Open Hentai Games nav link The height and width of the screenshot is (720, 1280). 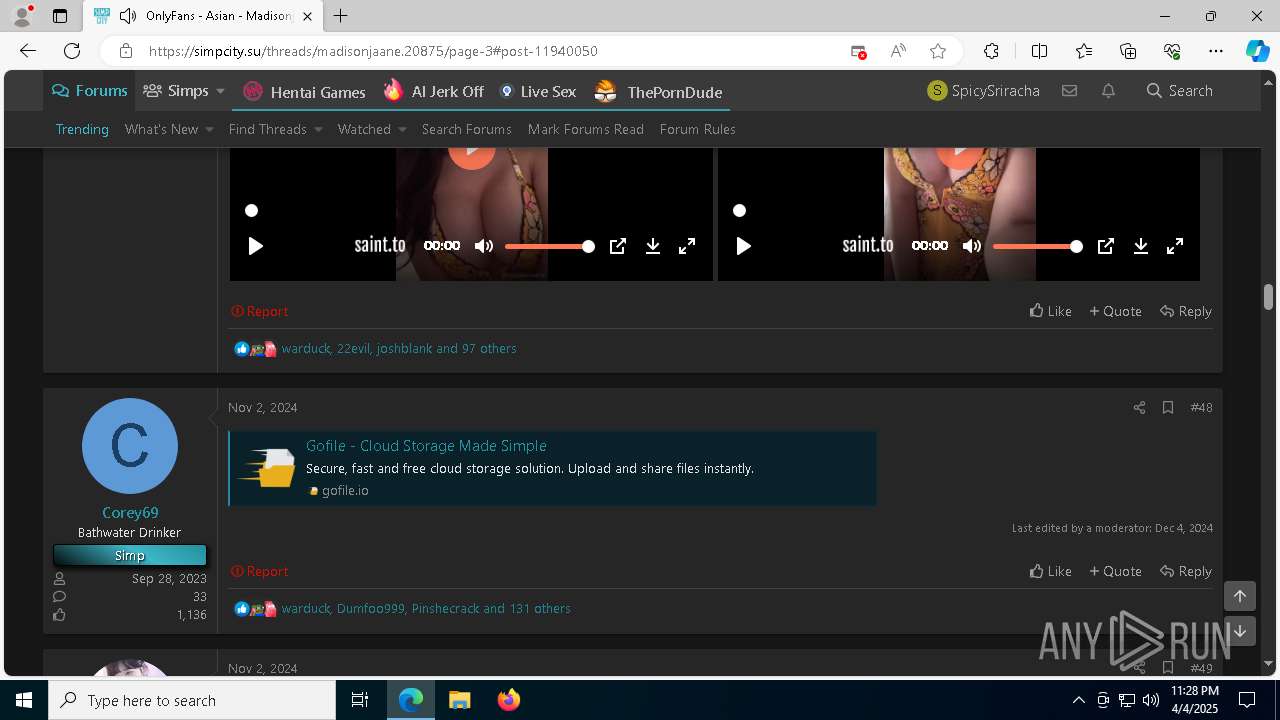[x=304, y=92]
